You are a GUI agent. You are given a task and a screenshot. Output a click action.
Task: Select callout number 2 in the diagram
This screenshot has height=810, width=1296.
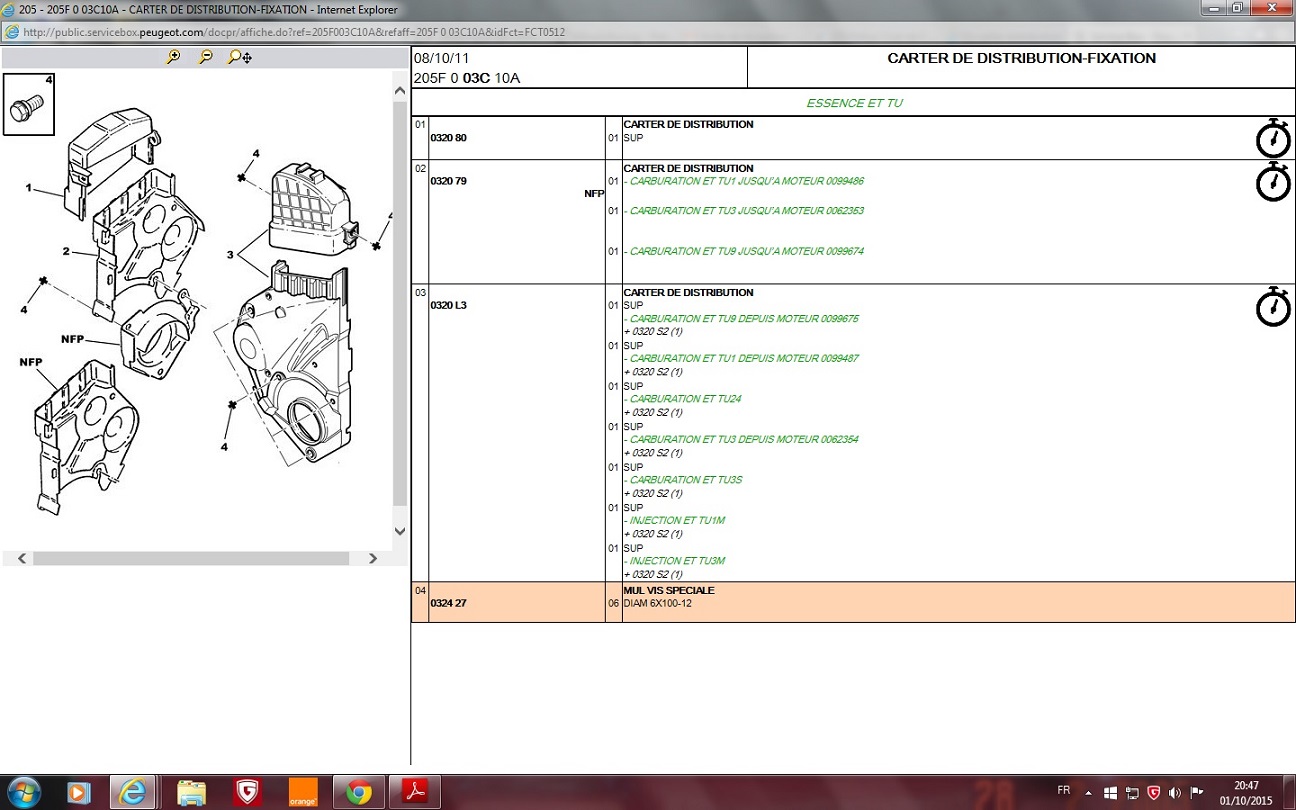(x=66, y=251)
